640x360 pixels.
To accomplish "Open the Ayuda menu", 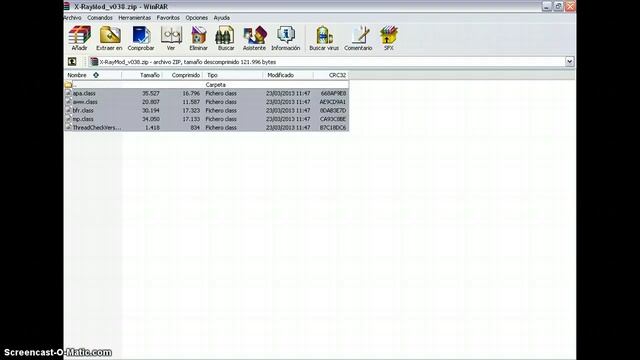I will tap(222, 18).
